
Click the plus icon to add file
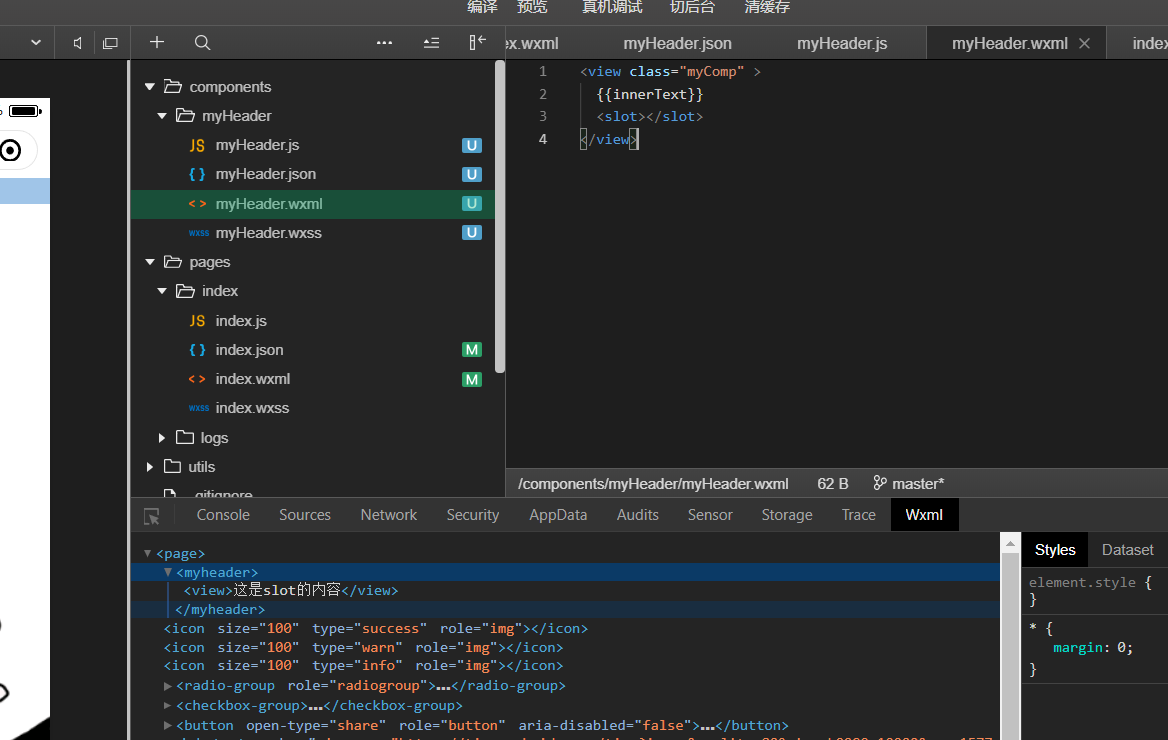click(x=156, y=42)
